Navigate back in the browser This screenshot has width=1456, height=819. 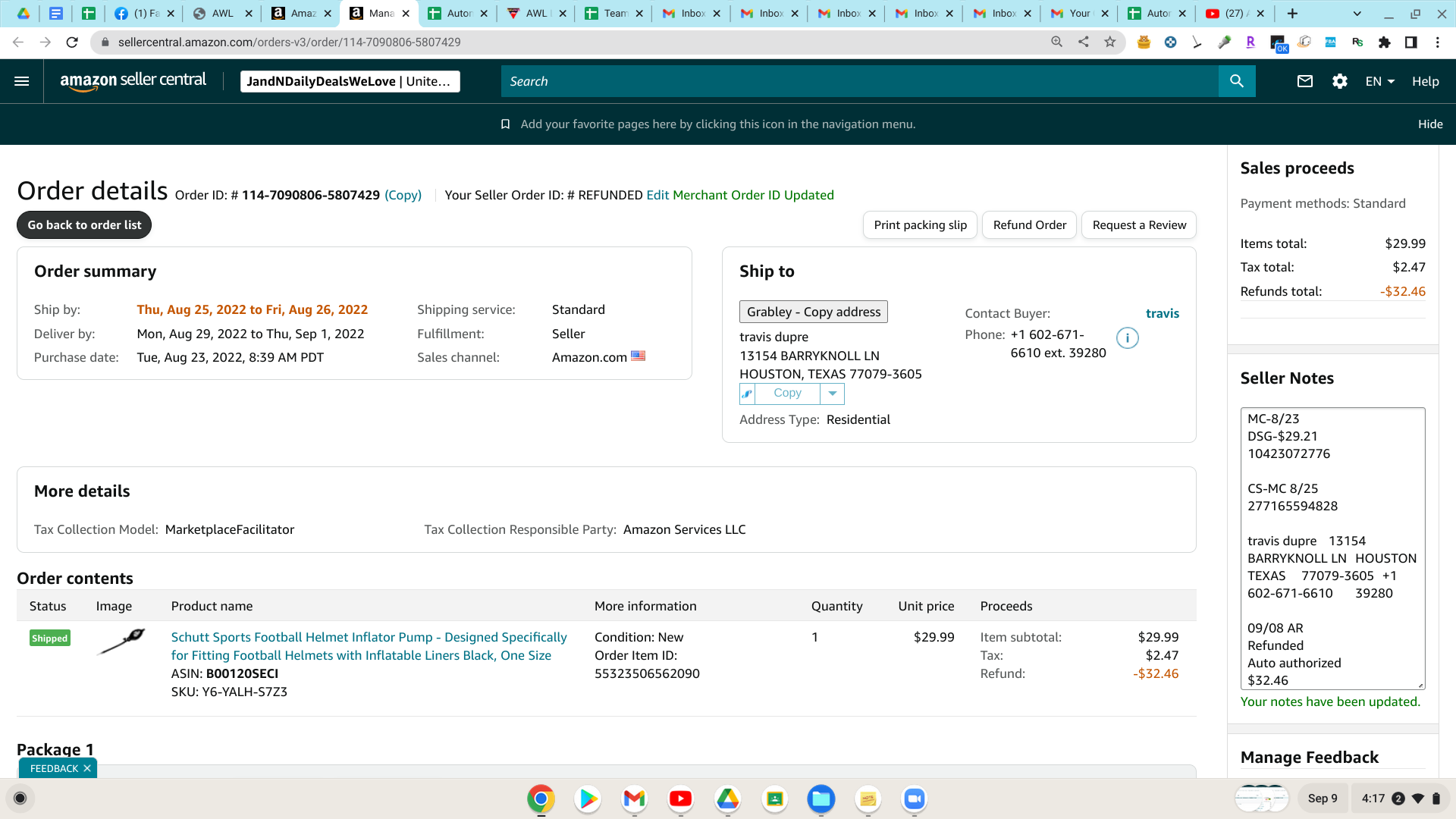click(18, 42)
